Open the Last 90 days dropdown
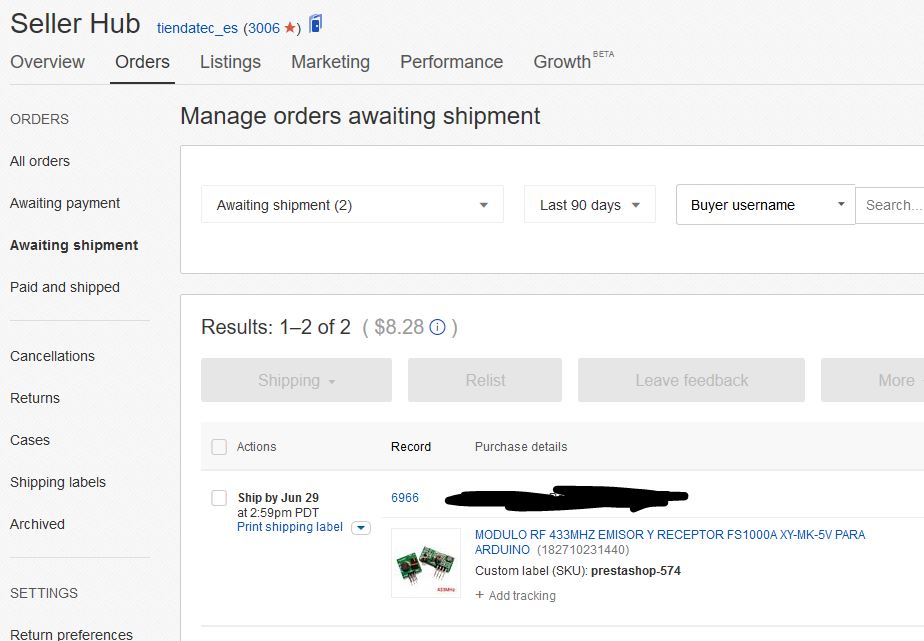The width and height of the screenshot is (924, 641). 589,204
